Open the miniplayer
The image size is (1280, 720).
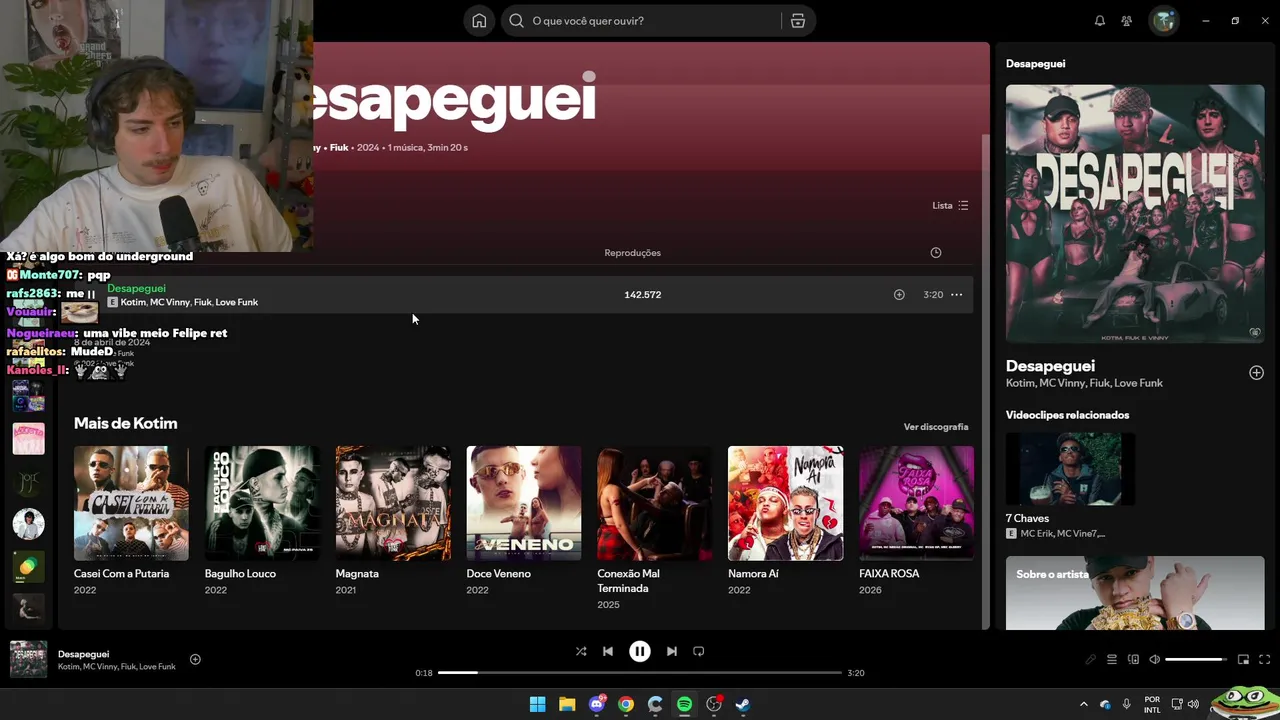coord(1243,660)
